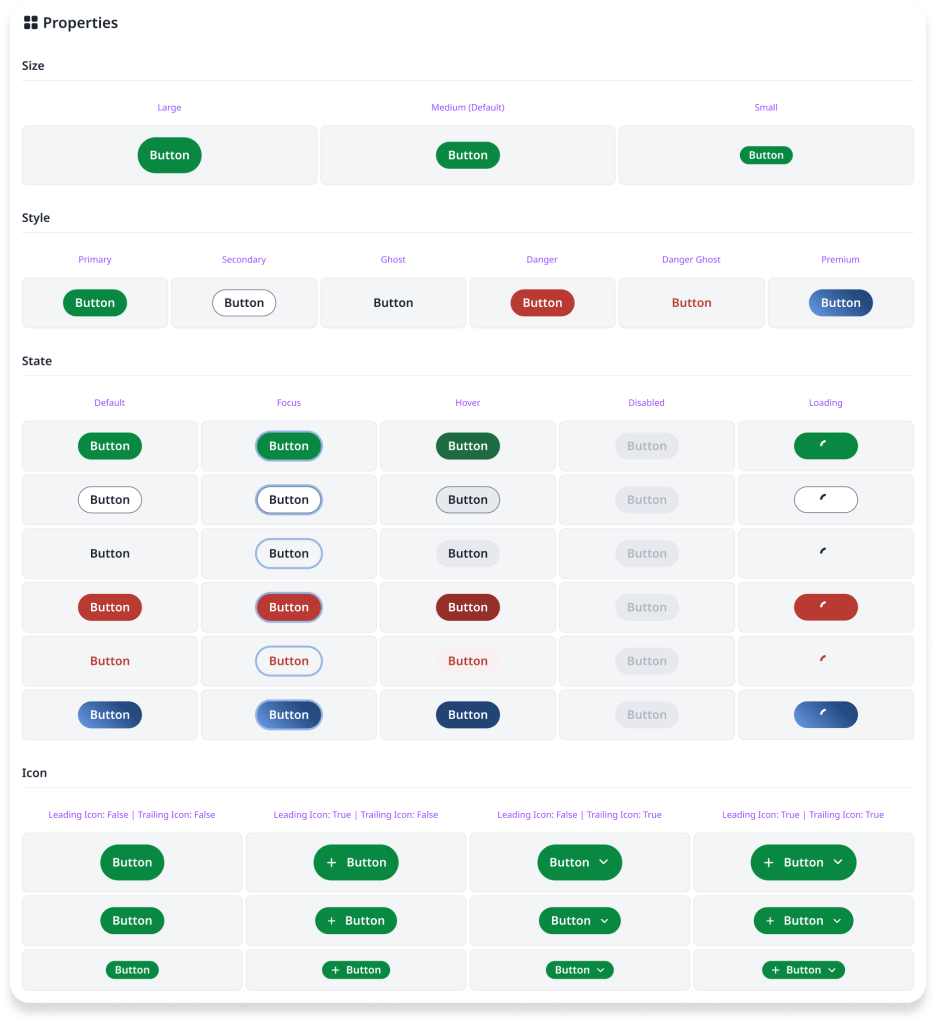Viewport: 936px width, 1023px height.
Task: Click the chevron on the large trailing-icon-only button
Action: pyautogui.click(x=603, y=862)
